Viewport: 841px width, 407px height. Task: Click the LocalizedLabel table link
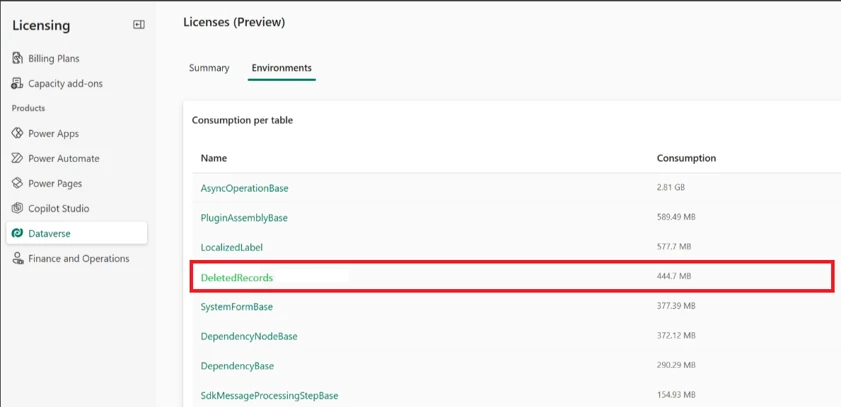(x=231, y=247)
